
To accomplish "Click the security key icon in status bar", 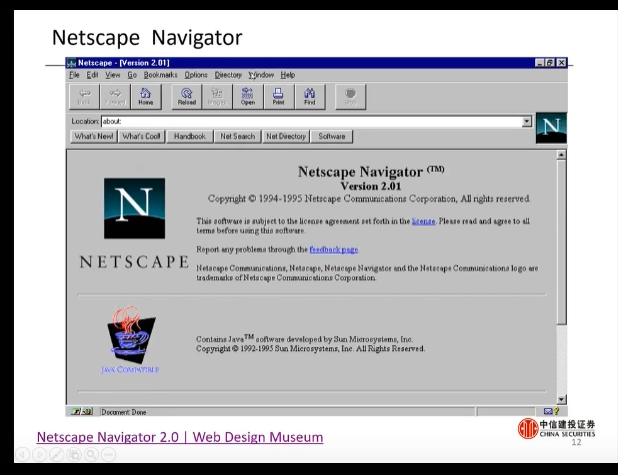I will 82,412.
